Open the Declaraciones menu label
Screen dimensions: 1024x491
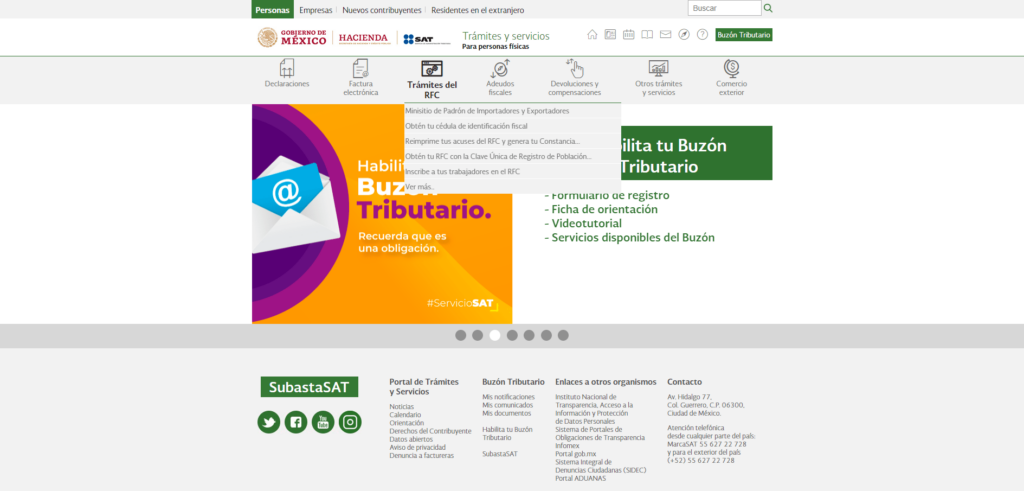(x=287, y=84)
